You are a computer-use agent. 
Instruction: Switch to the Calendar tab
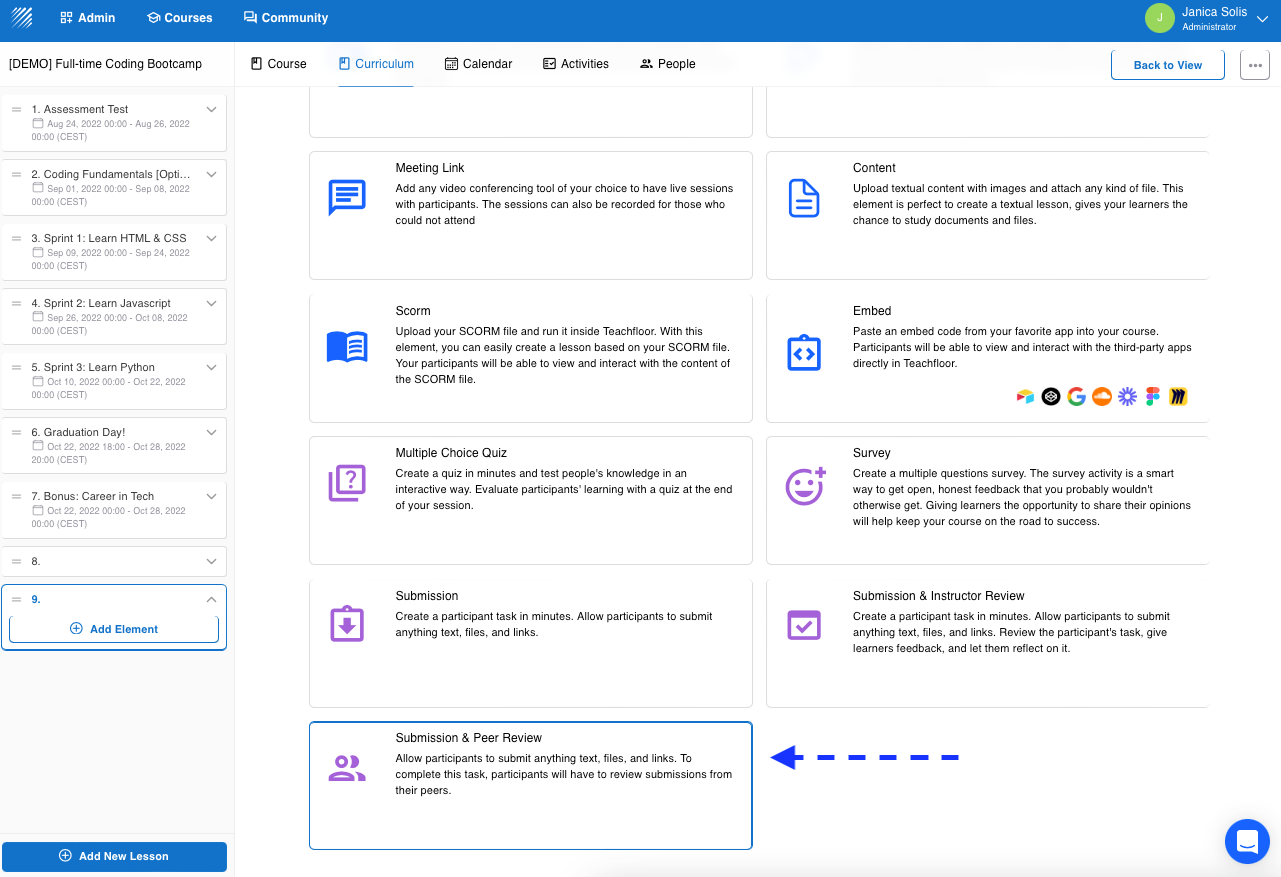tap(478, 63)
